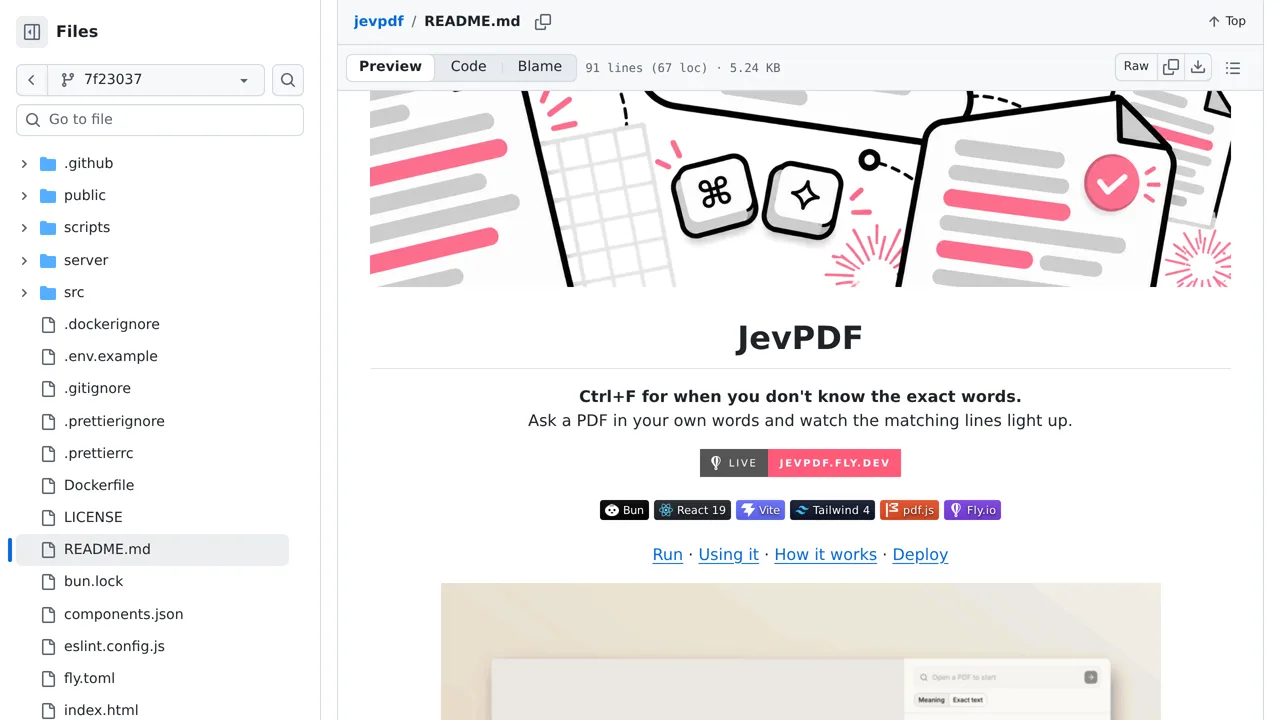Click the Vite badge
Viewport: 1280px width, 720px height.
(x=760, y=510)
